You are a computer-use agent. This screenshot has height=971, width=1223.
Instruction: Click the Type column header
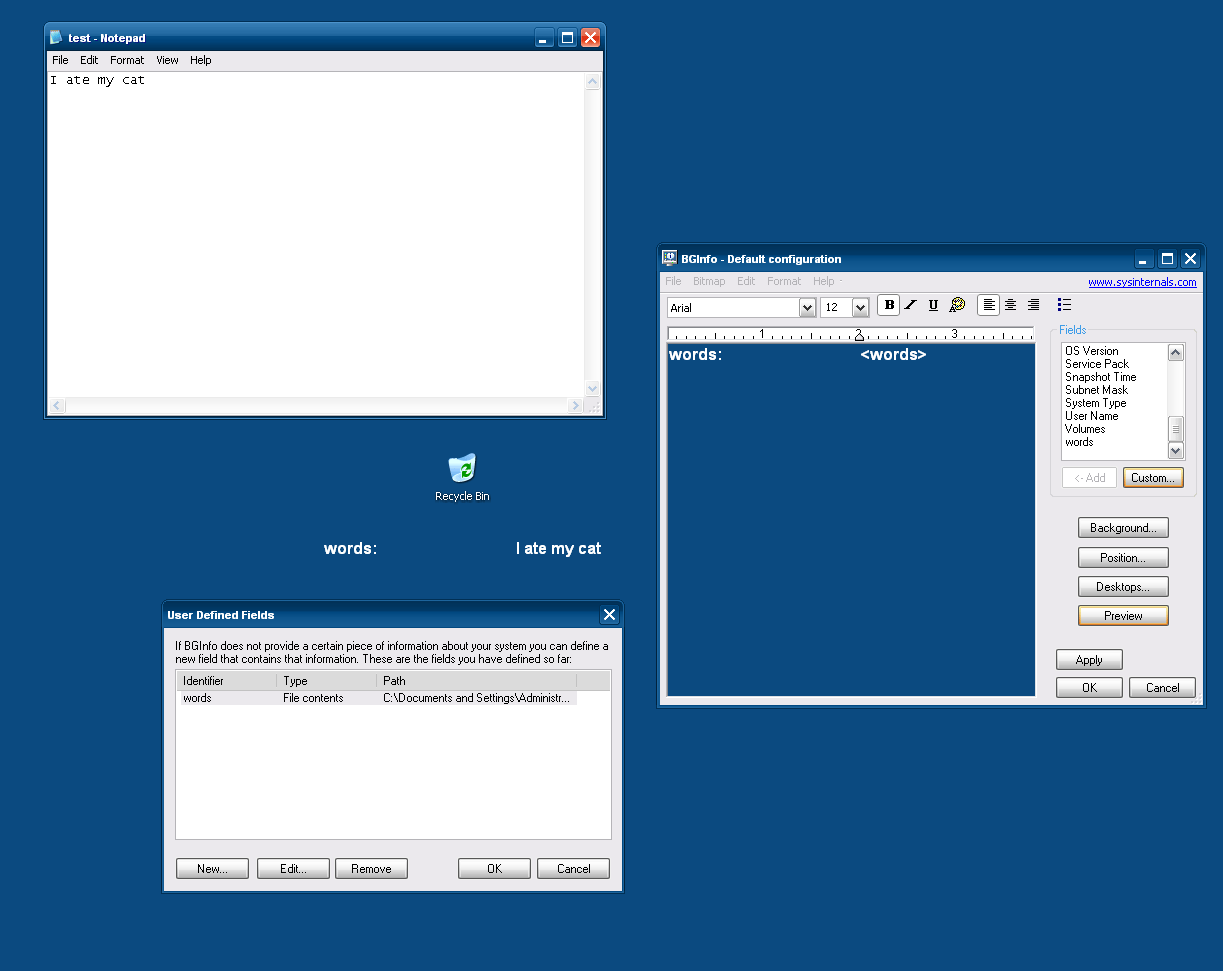coord(327,681)
